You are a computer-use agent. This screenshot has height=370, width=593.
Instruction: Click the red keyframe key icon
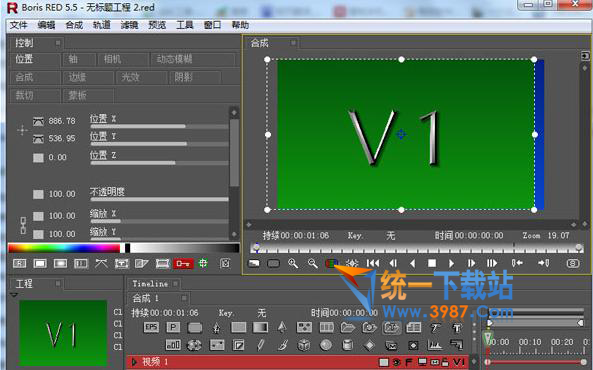pyautogui.click(x=183, y=263)
